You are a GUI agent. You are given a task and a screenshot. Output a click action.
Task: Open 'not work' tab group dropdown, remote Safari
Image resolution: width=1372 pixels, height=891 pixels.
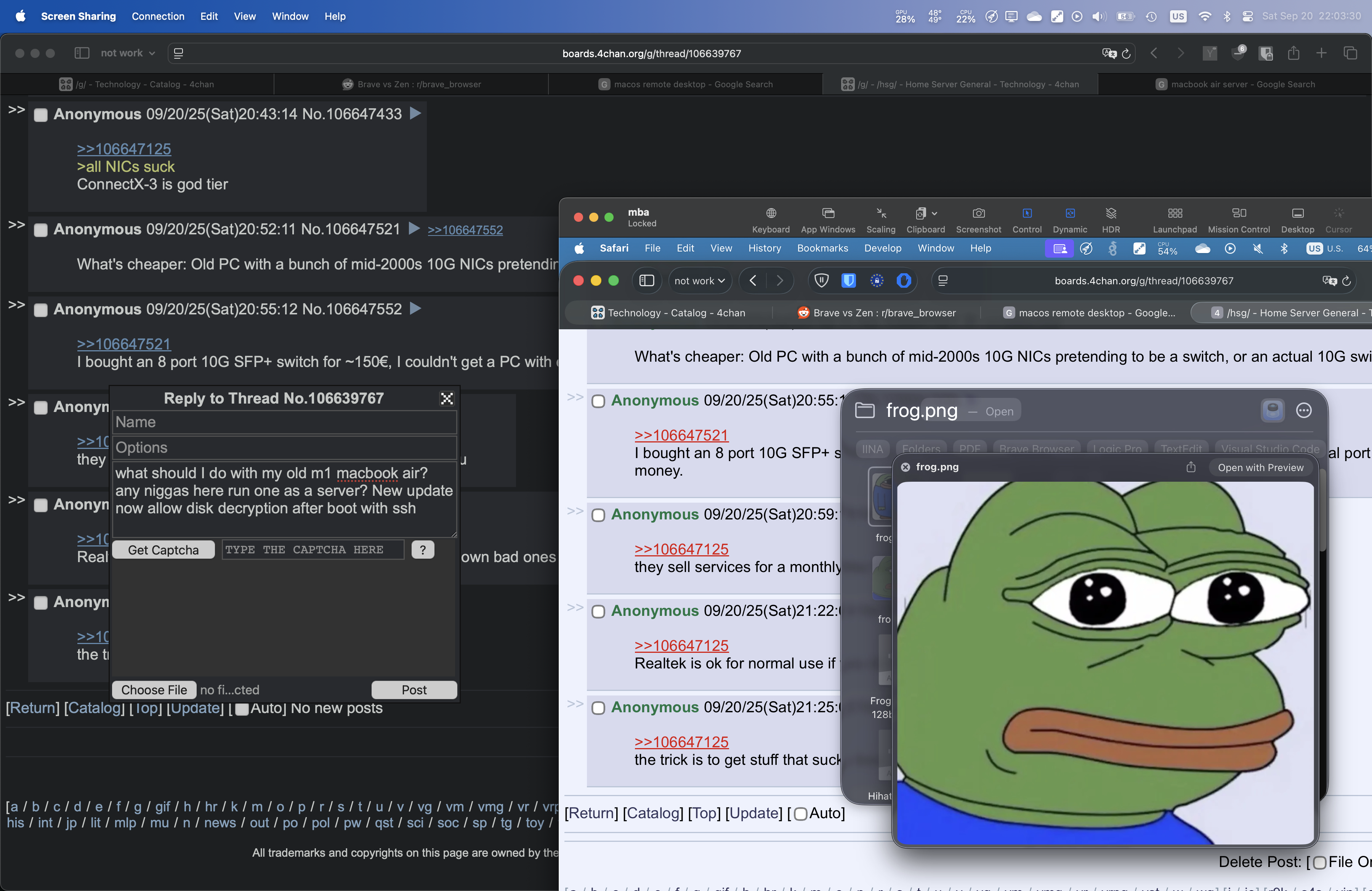(700, 280)
